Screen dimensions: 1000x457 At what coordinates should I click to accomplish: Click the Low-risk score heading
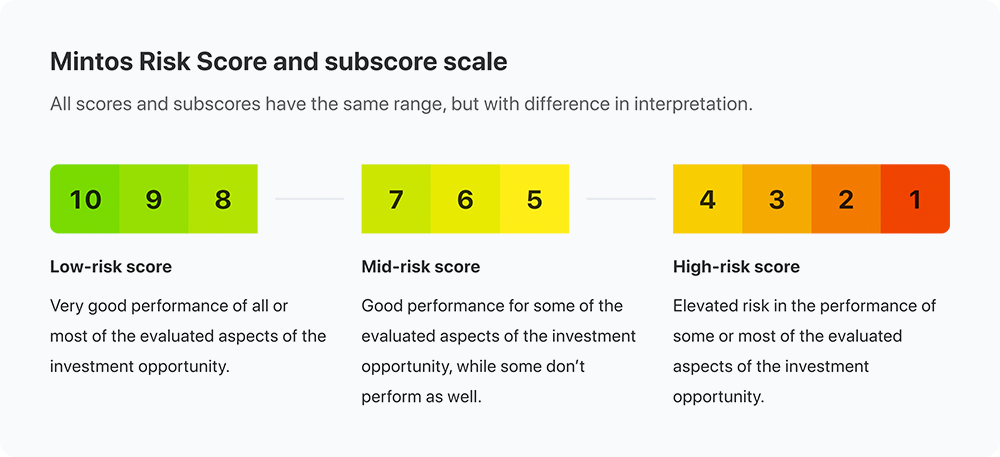coord(111,266)
